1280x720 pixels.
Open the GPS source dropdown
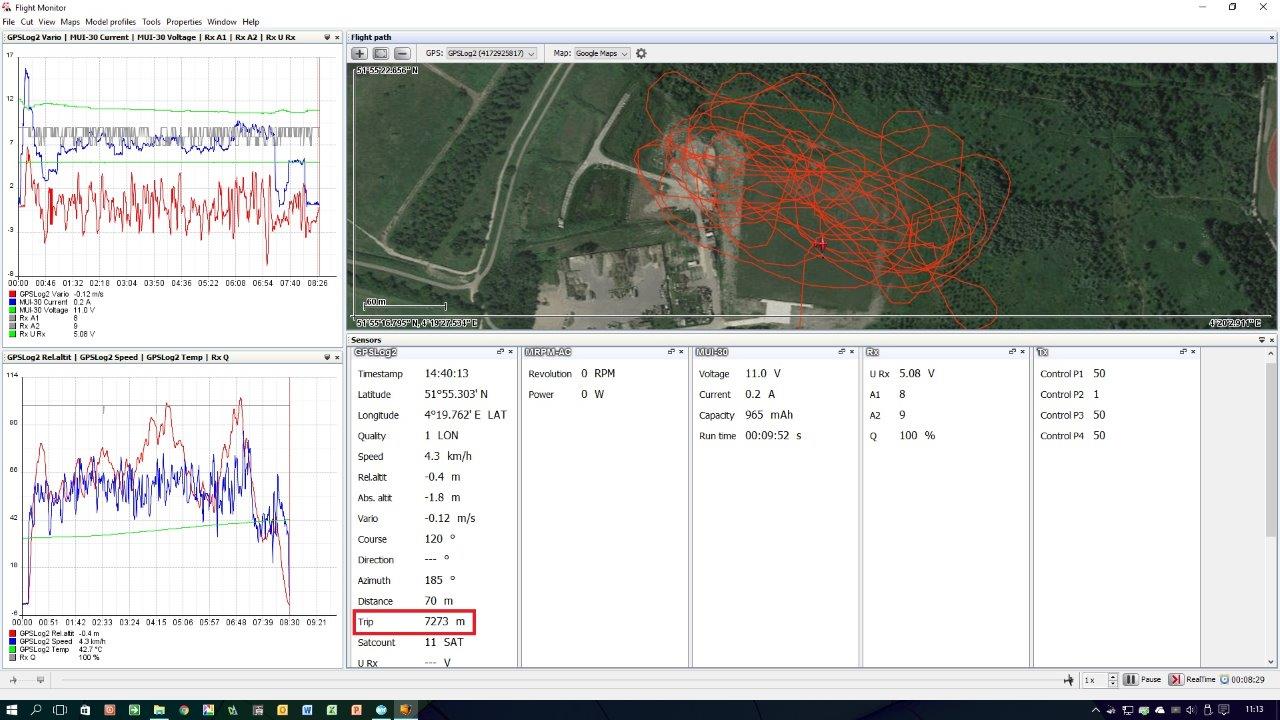[x=491, y=53]
